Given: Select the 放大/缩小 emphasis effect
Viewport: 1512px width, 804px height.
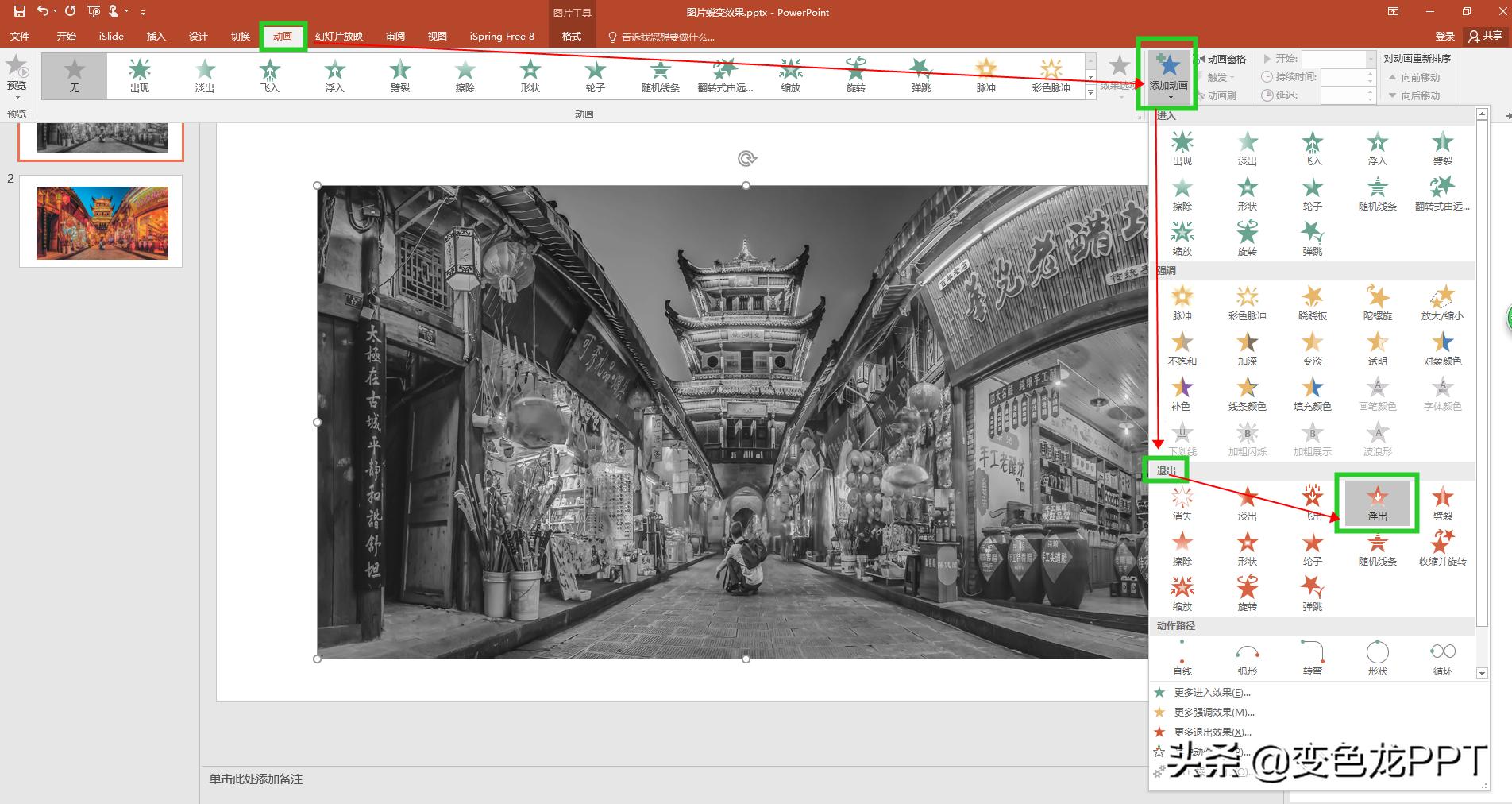Looking at the screenshot, I should tap(1442, 303).
